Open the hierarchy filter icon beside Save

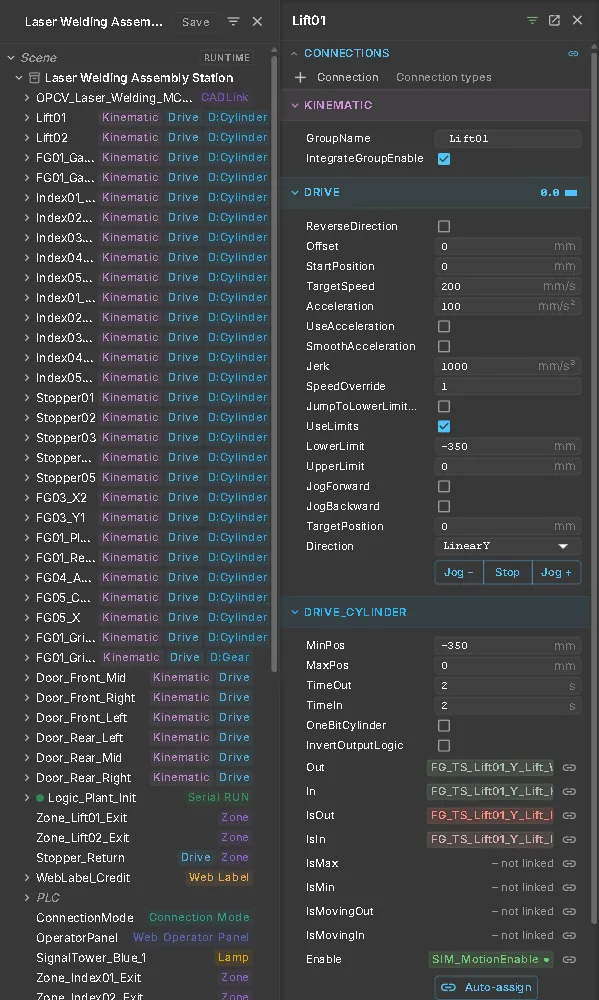233,22
